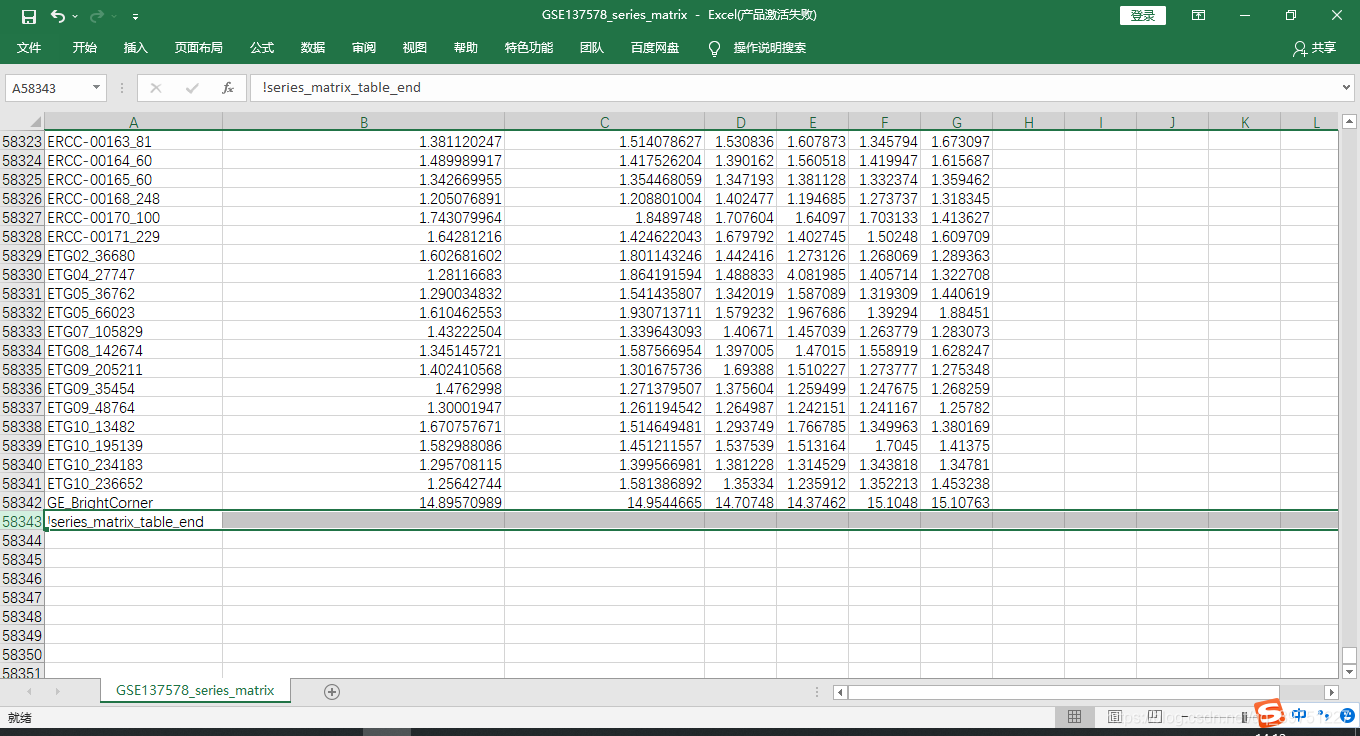Click the 操作说明搜索 search field
The image size is (1360, 736).
point(770,48)
